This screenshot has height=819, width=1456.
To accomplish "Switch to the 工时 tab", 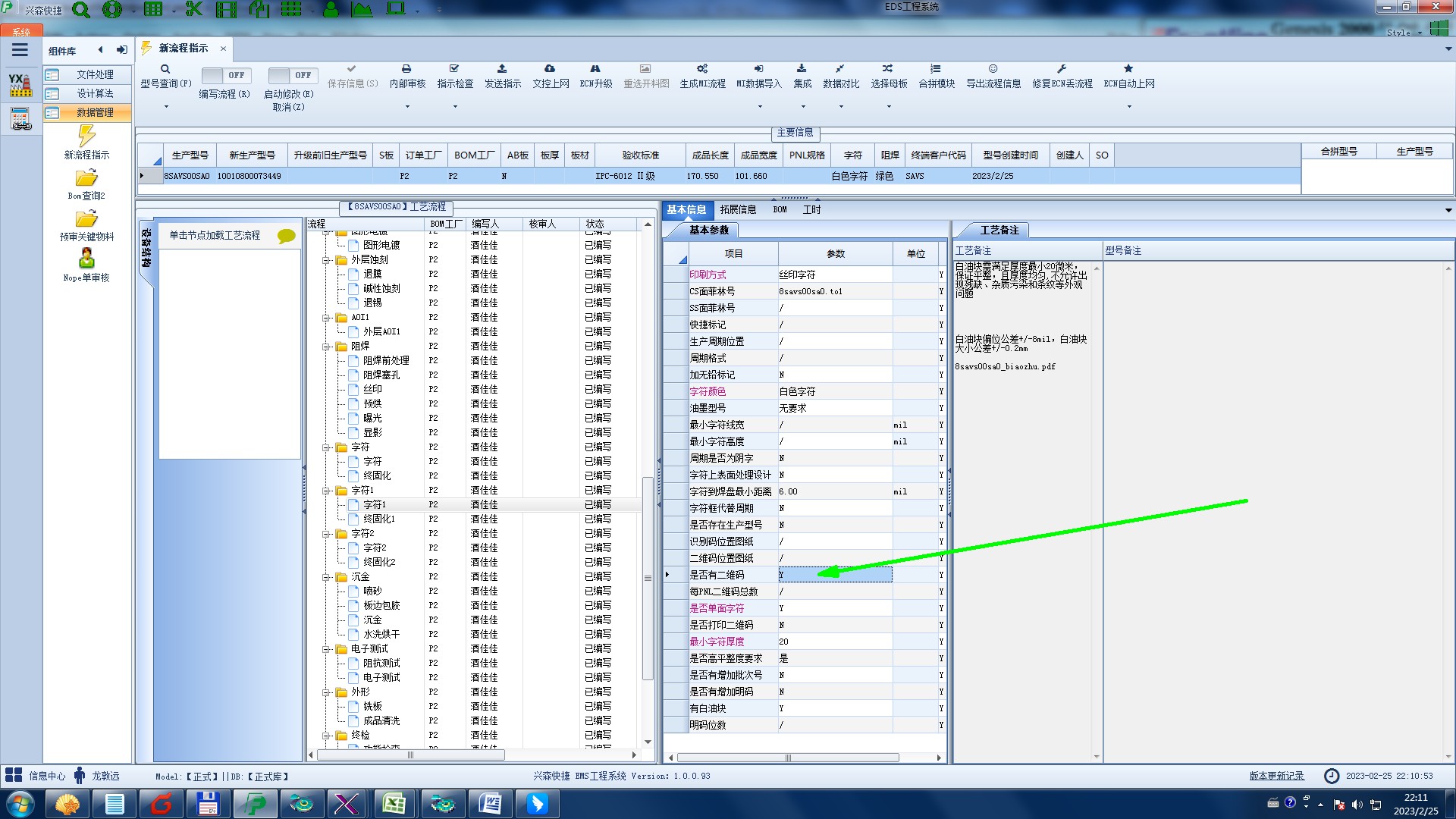I will pos(811,210).
